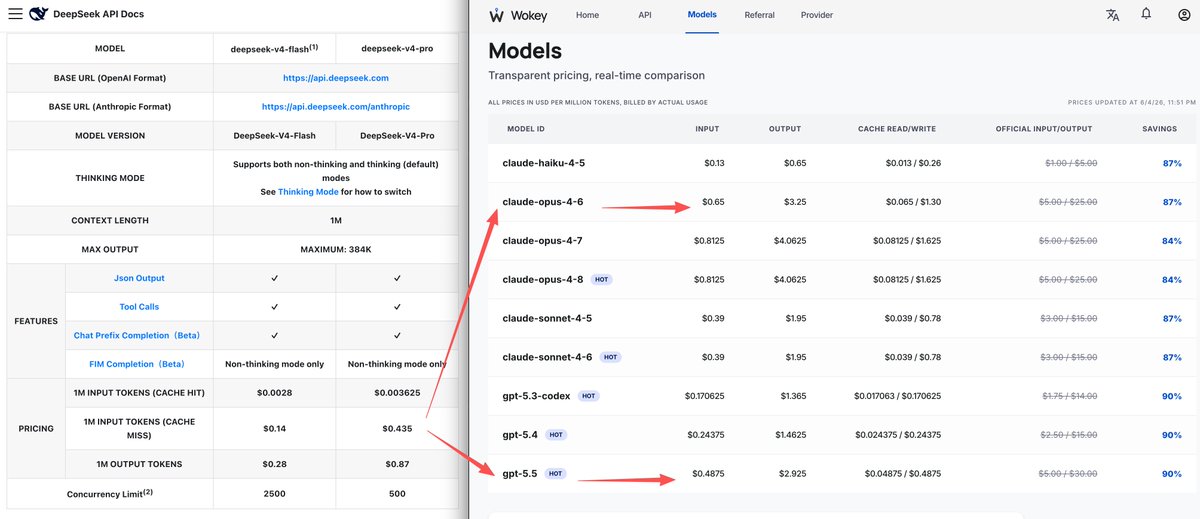The width and height of the screenshot is (1200, 519).
Task: Click the MAXIMUM: 384K cell
Action: pyautogui.click(x=336, y=249)
